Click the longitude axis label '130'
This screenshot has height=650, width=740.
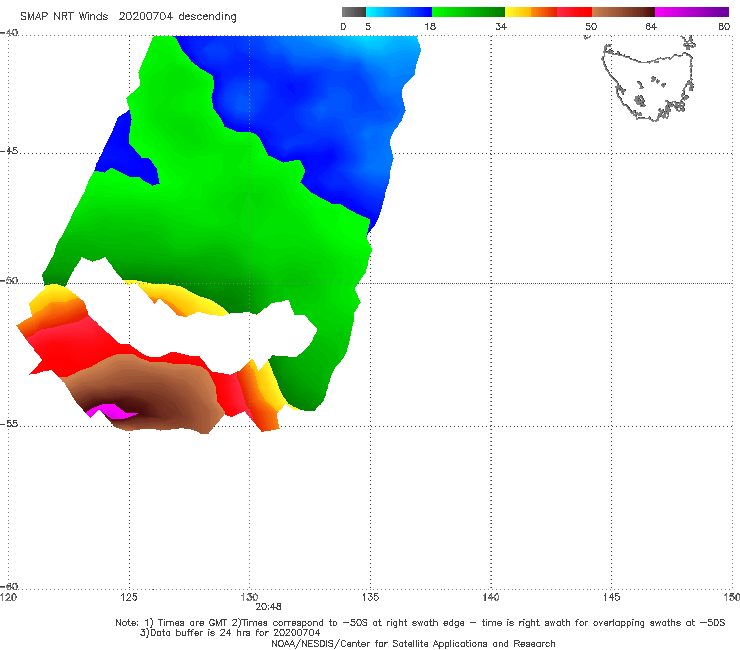pyautogui.click(x=249, y=598)
